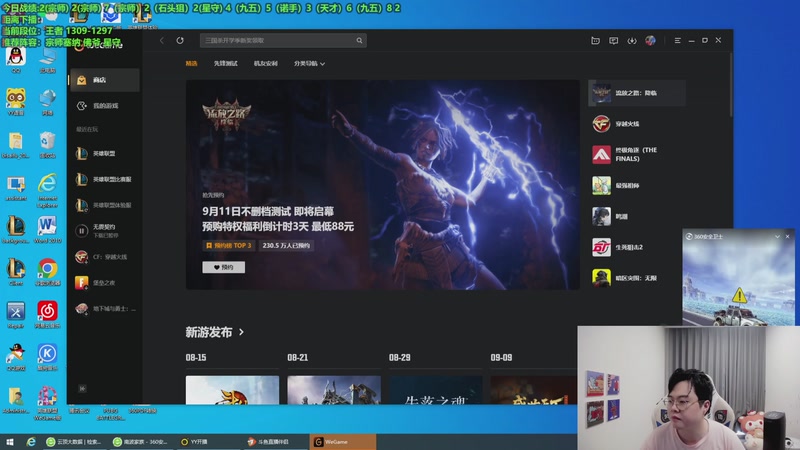Screen dimensions: 800x450
Task: Click the magnifier icon in the search bar
Action: (x=359, y=41)
